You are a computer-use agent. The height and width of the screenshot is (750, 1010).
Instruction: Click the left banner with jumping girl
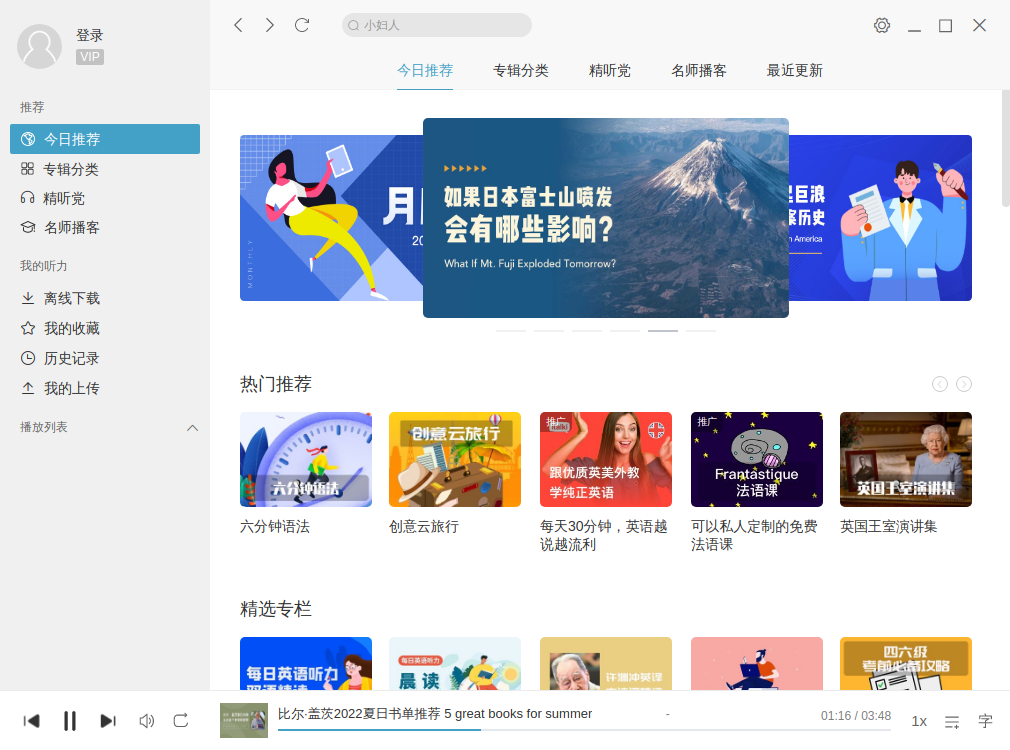331,218
